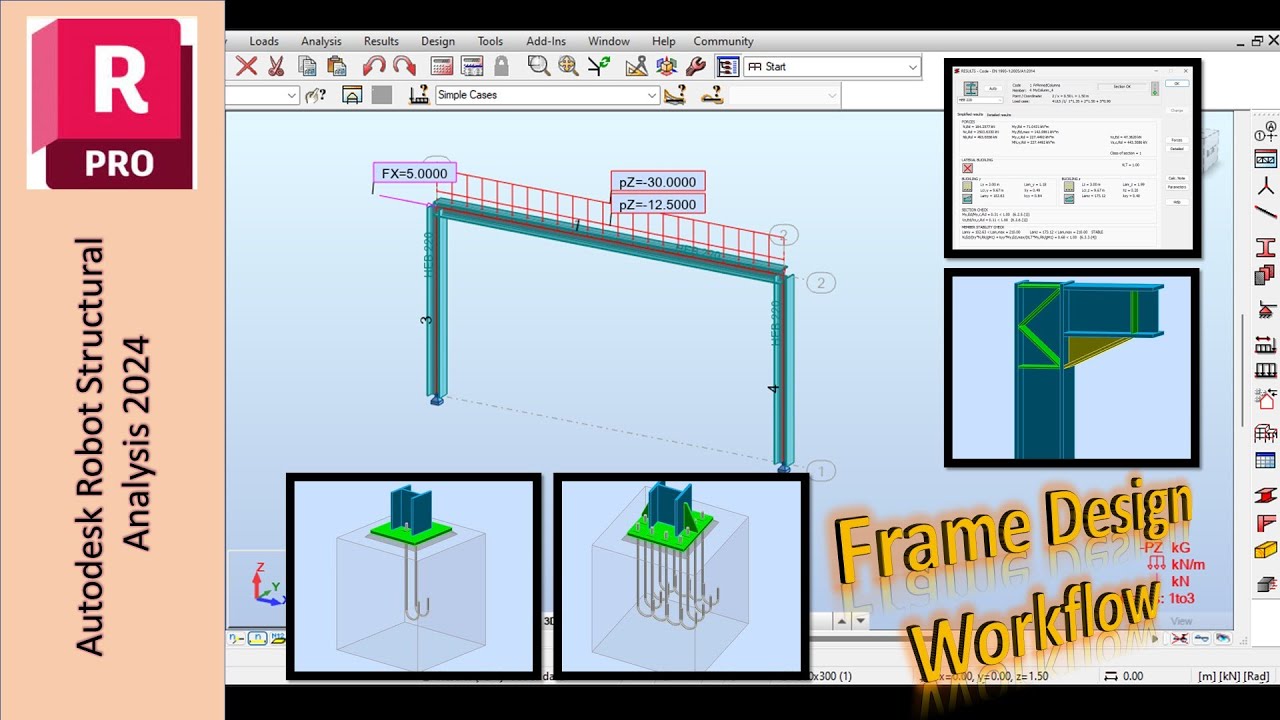Click the red Redo arrow

[404, 66]
